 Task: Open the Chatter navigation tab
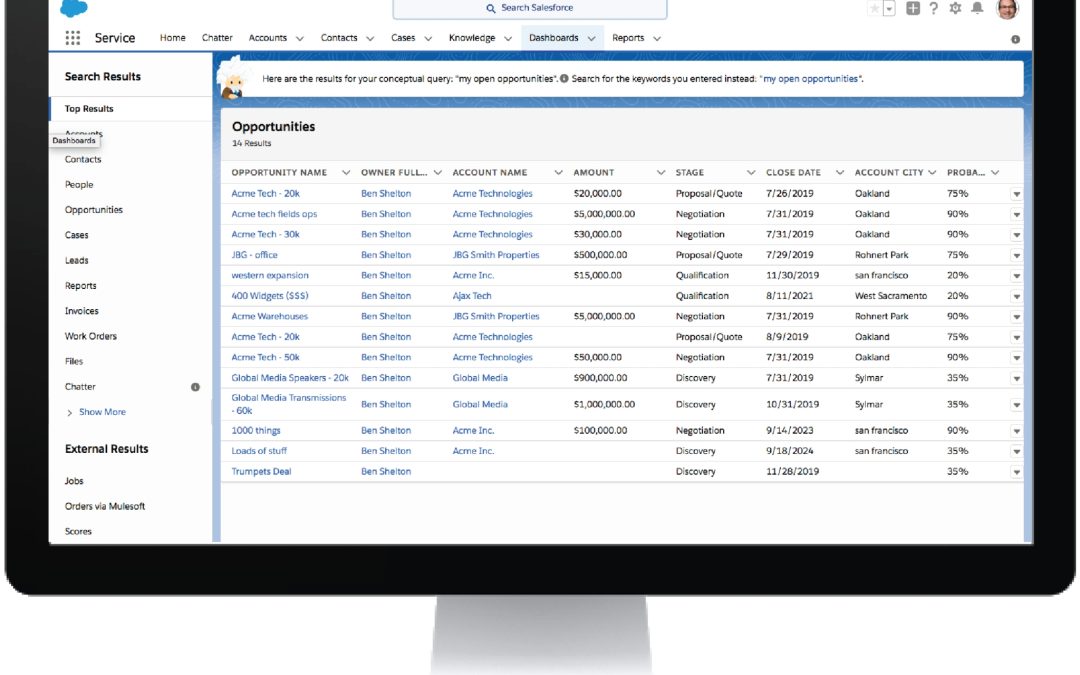[x=217, y=38]
